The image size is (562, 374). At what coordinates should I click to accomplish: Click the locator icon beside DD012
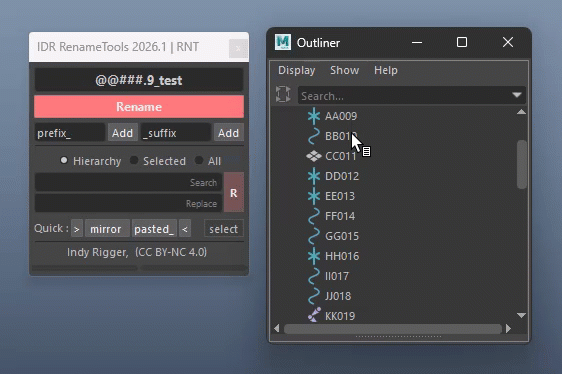314,176
